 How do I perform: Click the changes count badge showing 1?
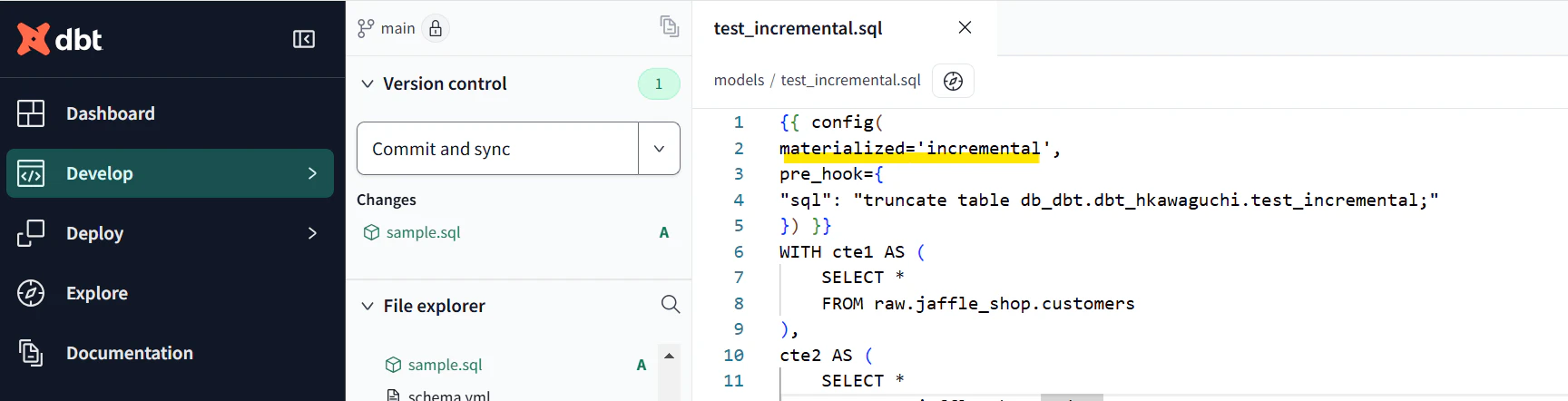pos(659,83)
